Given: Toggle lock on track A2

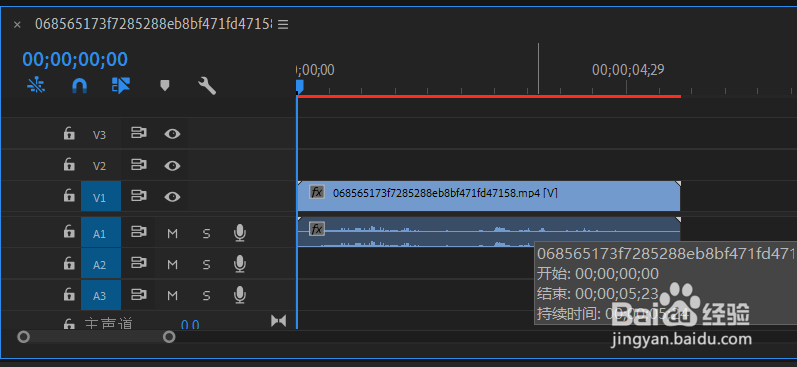Looking at the screenshot, I should pos(69,264).
